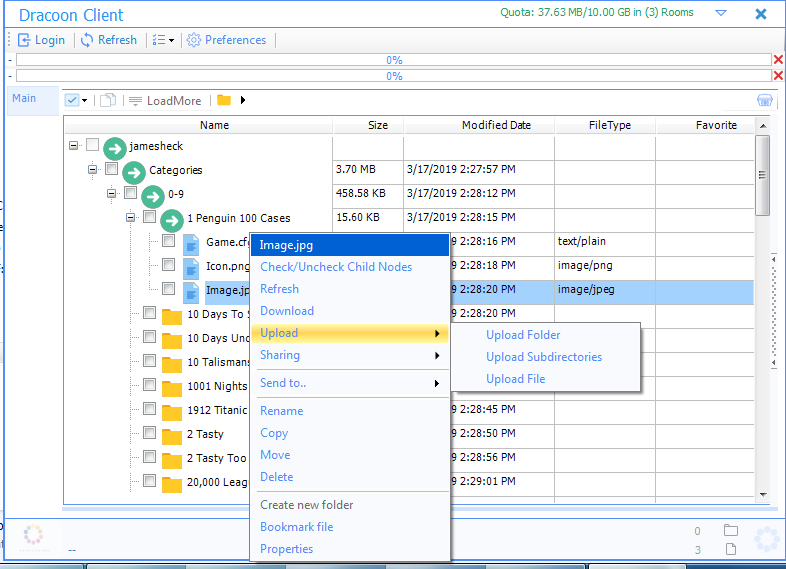The image size is (786, 569).
Task: Click folder icon of 10 Days To
Action: [x=172, y=316]
